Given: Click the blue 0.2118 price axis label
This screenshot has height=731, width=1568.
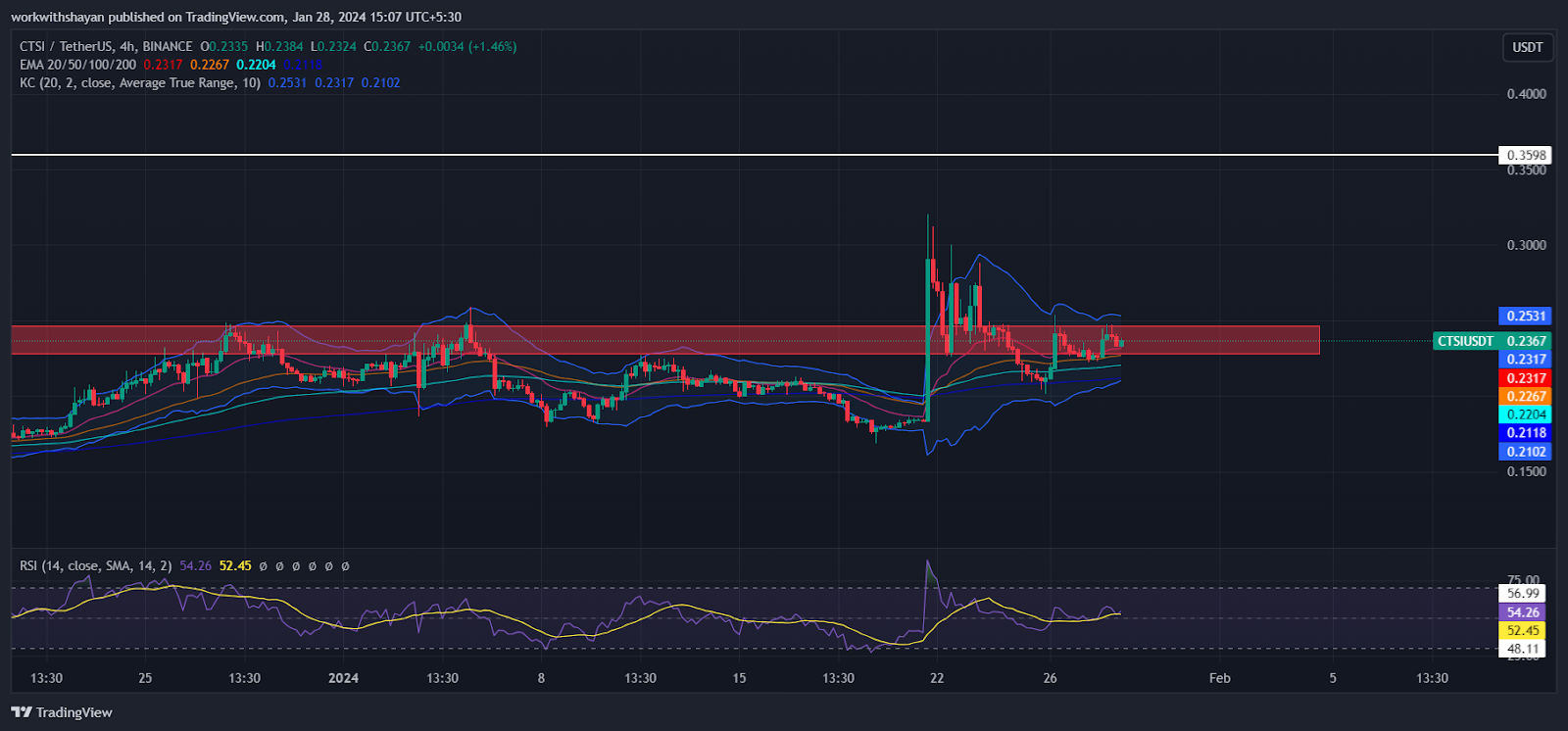Looking at the screenshot, I should pos(1526,433).
